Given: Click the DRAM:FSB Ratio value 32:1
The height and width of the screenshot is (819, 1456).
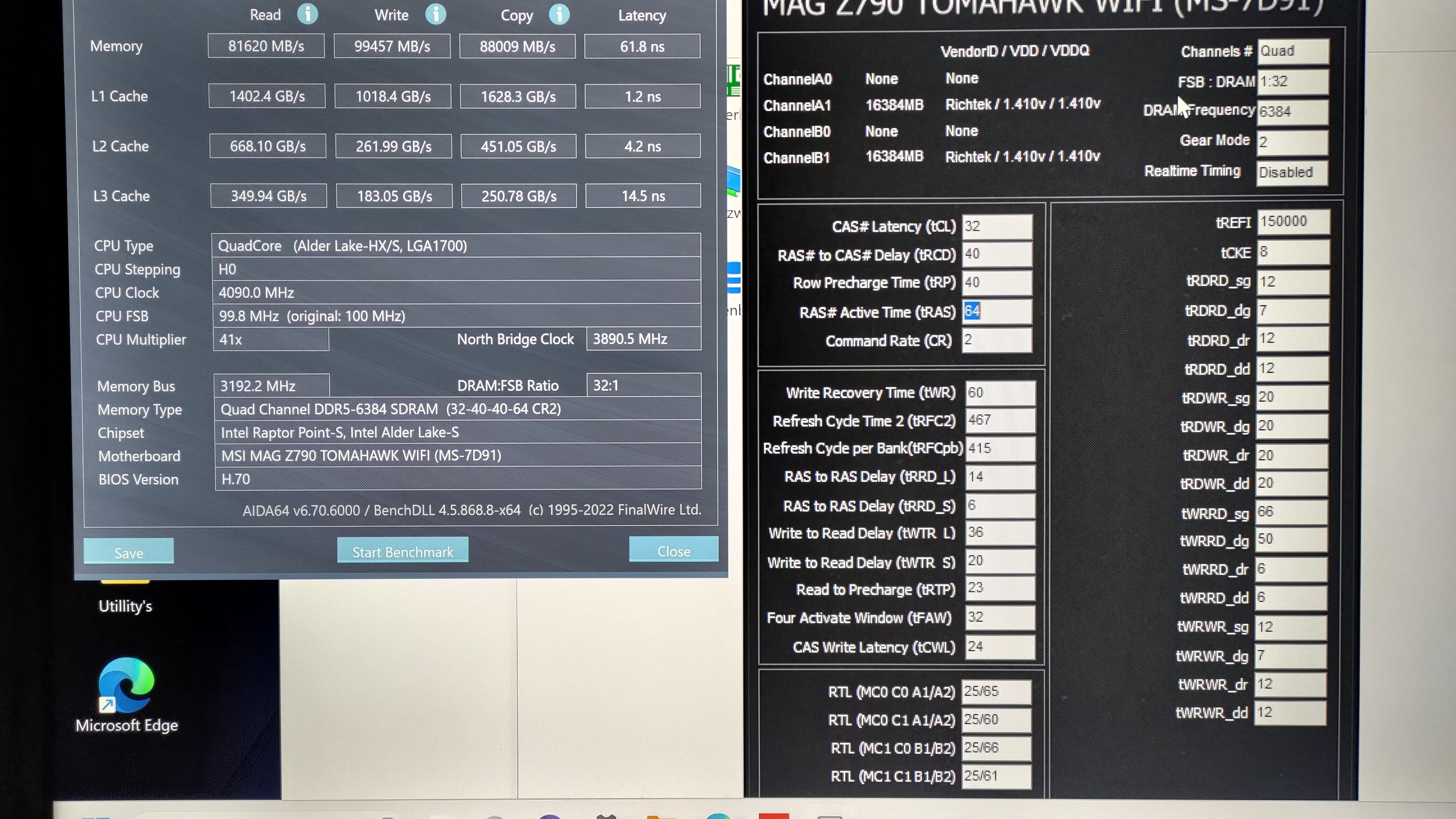Looking at the screenshot, I should point(644,385).
